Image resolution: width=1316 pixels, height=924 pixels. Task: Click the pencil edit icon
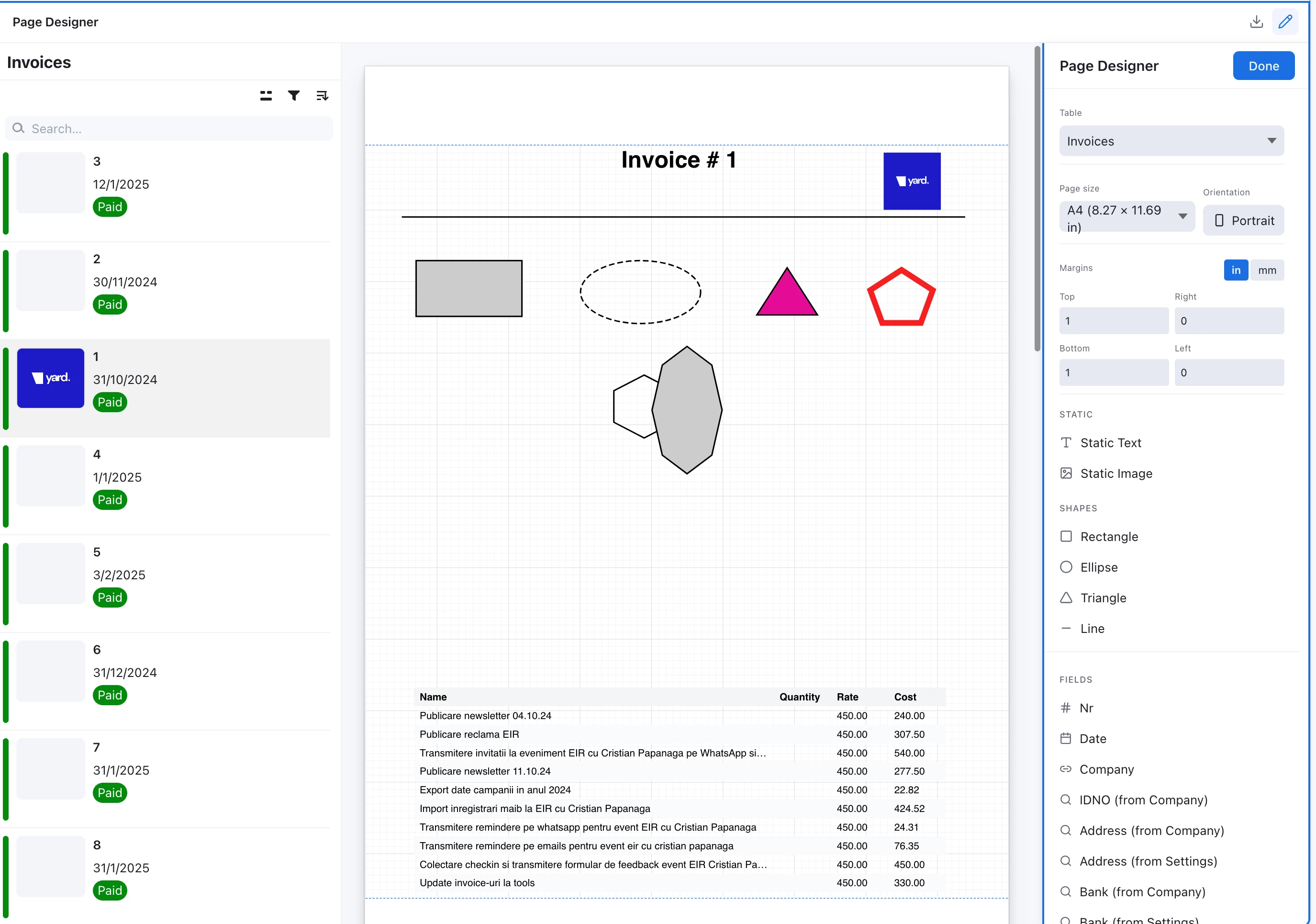click(1285, 22)
